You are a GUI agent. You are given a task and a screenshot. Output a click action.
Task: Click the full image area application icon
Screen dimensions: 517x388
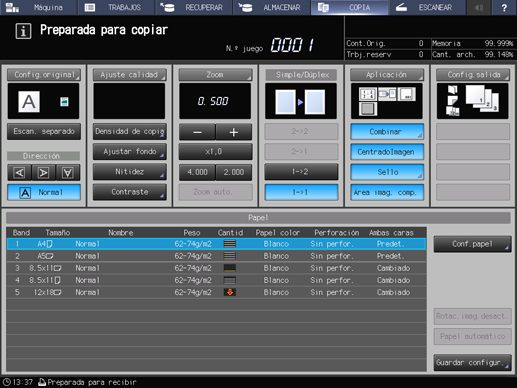[x=368, y=109]
